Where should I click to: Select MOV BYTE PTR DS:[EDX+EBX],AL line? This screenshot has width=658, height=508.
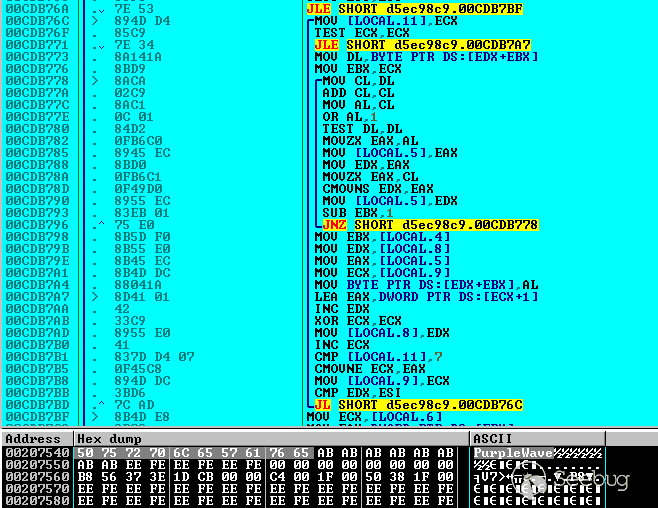pyautogui.click(x=426, y=285)
